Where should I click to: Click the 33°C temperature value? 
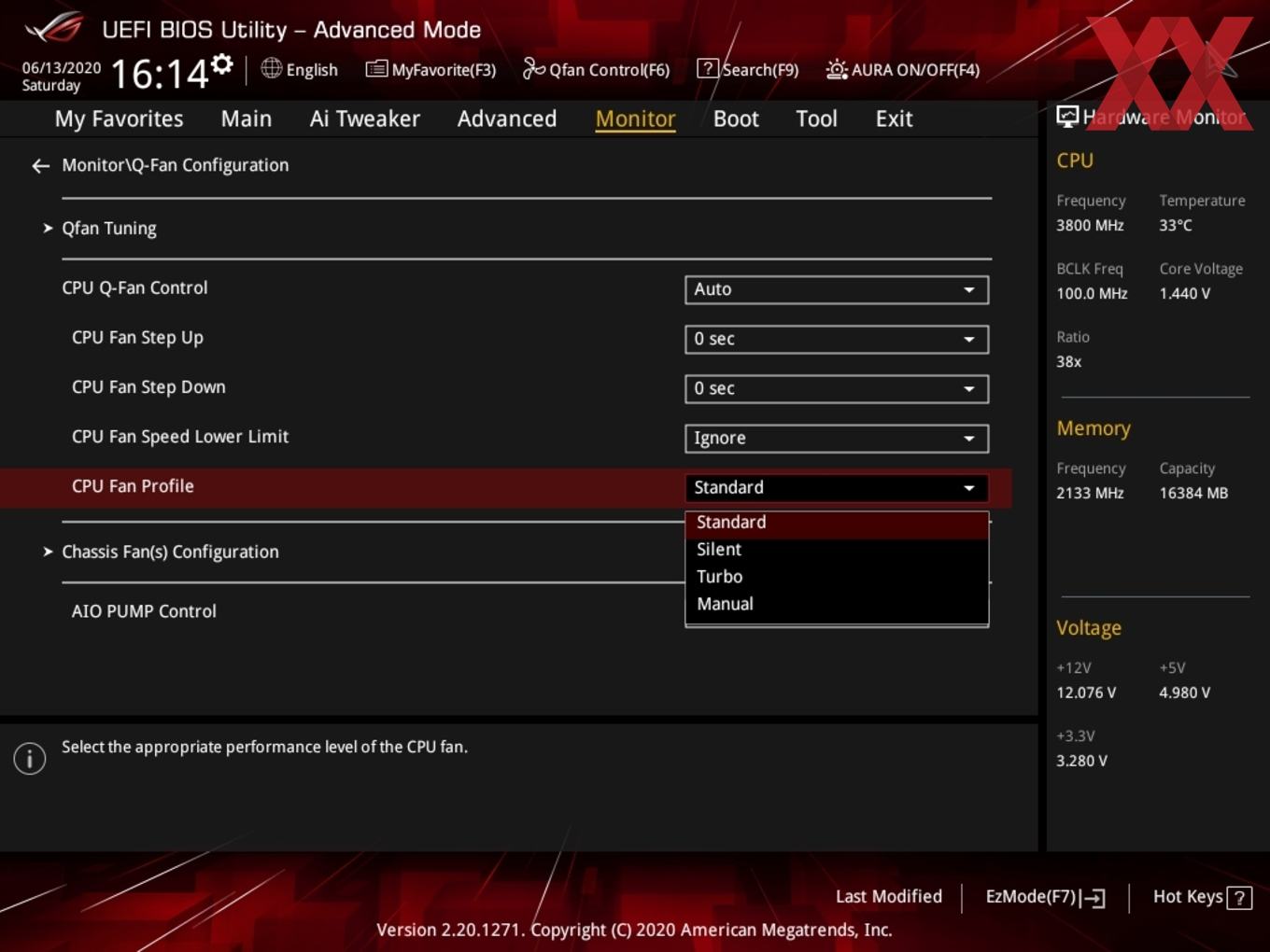pos(1176,226)
